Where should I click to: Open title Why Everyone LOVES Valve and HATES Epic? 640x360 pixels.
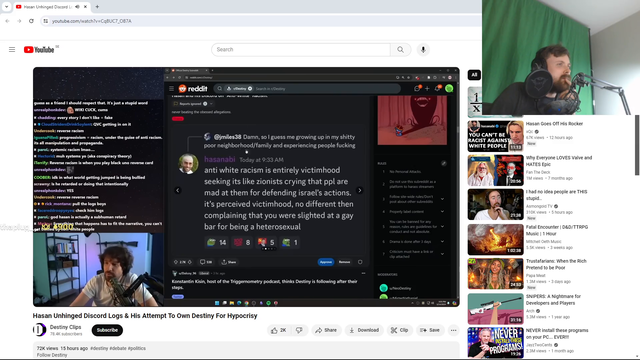tap(559, 161)
